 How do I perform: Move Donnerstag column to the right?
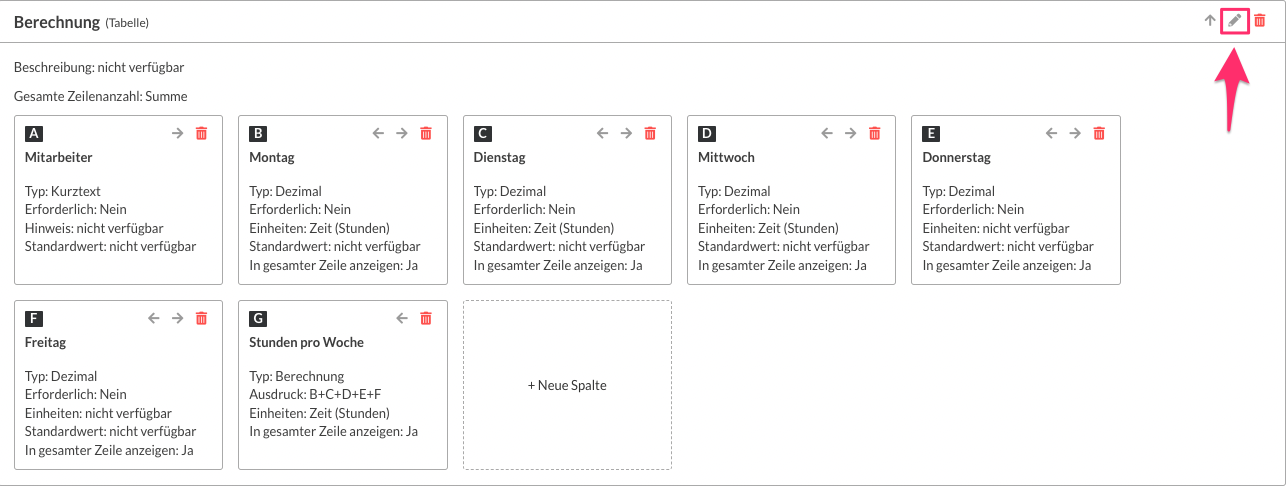pyautogui.click(x=1075, y=133)
